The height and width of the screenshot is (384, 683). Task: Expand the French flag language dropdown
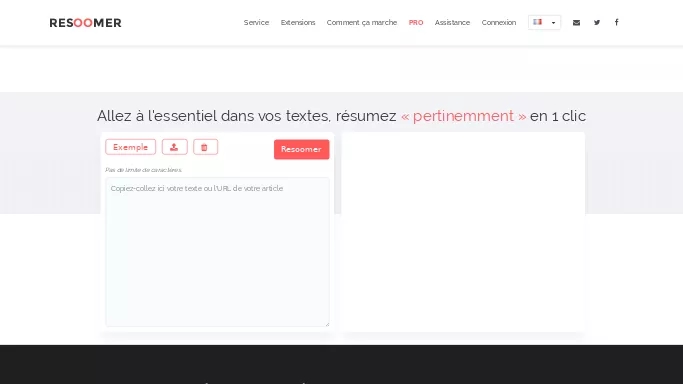click(544, 22)
